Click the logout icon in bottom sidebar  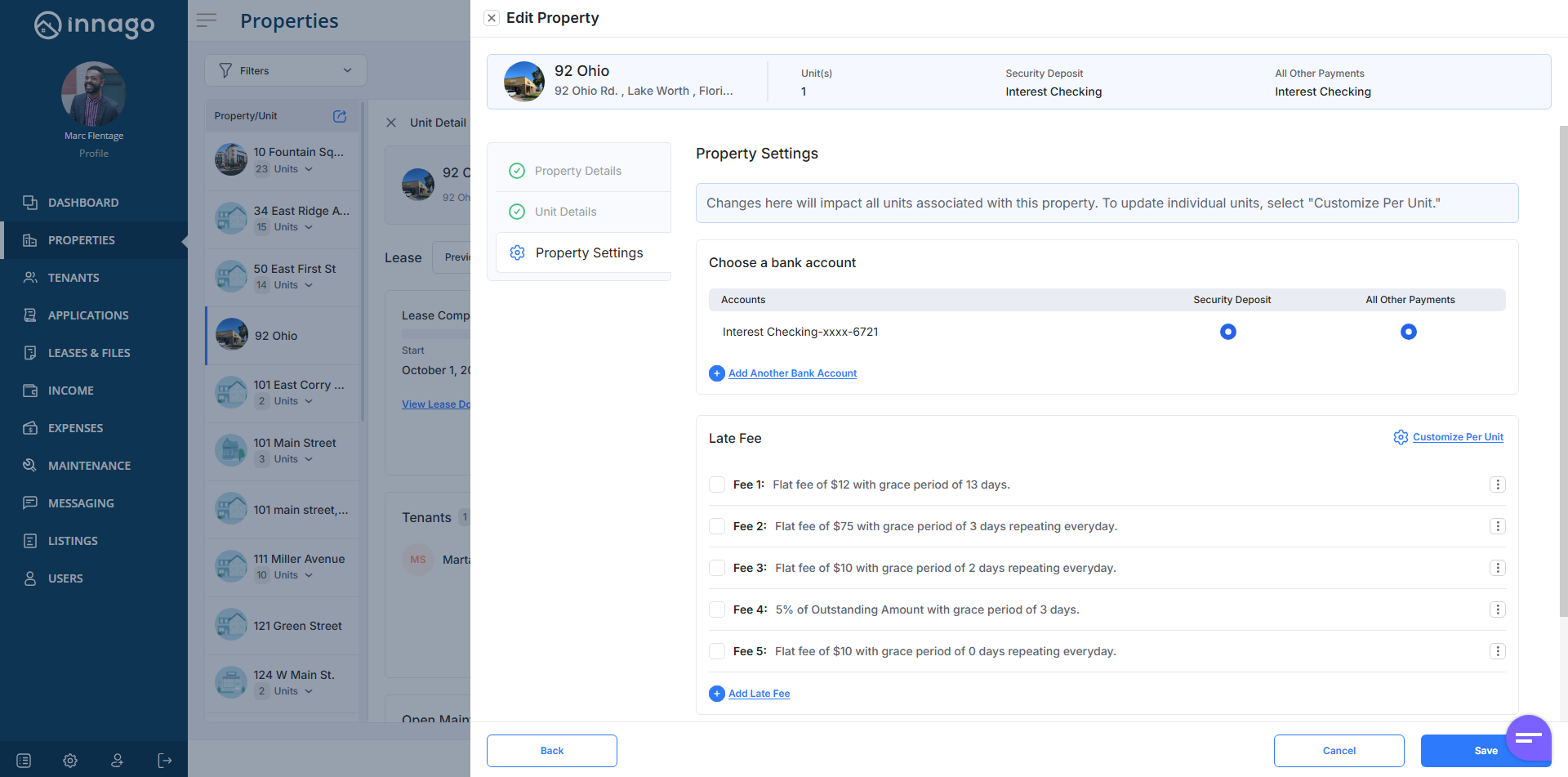click(165, 761)
